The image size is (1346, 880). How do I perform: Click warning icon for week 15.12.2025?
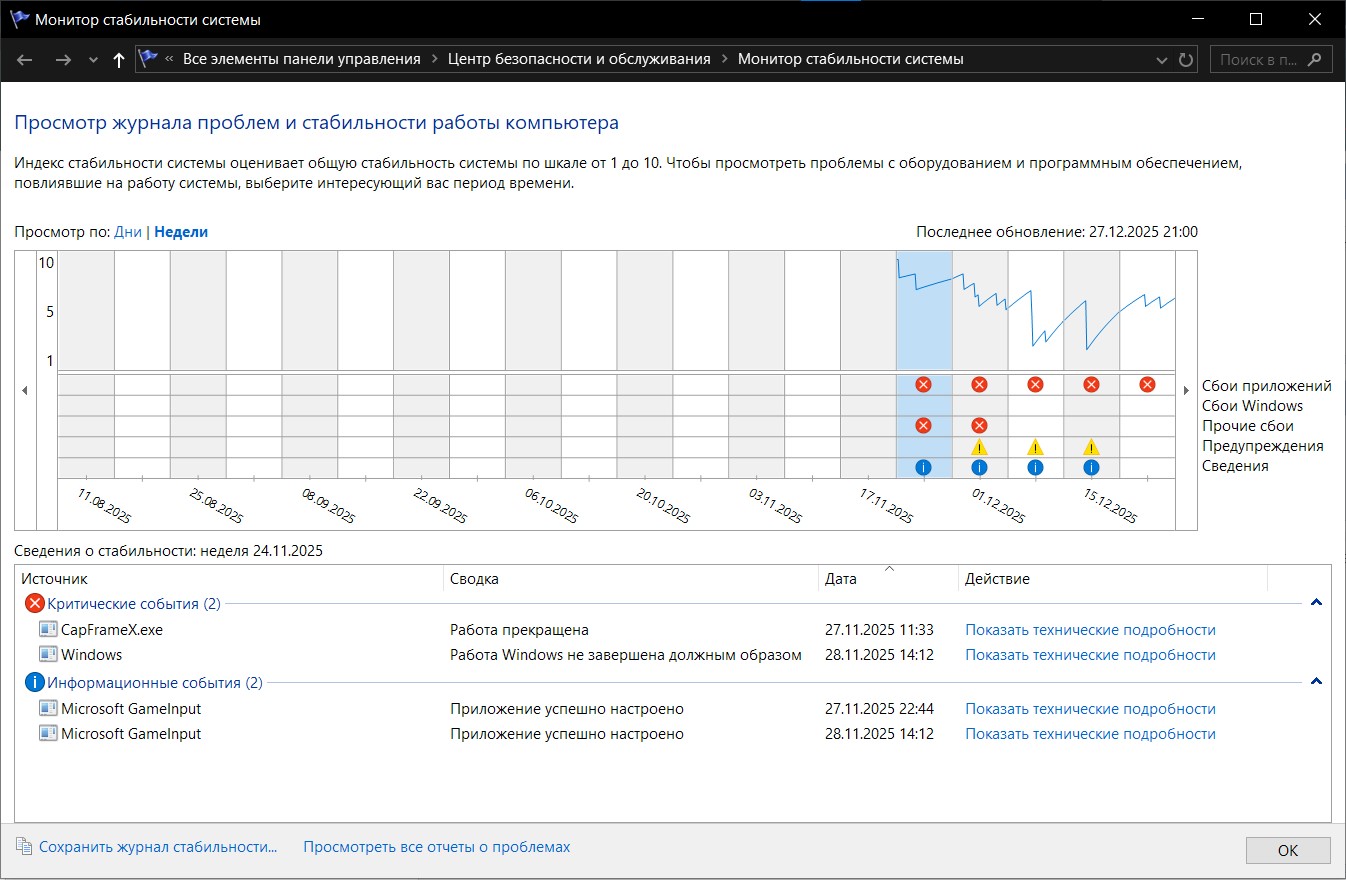(x=1091, y=447)
